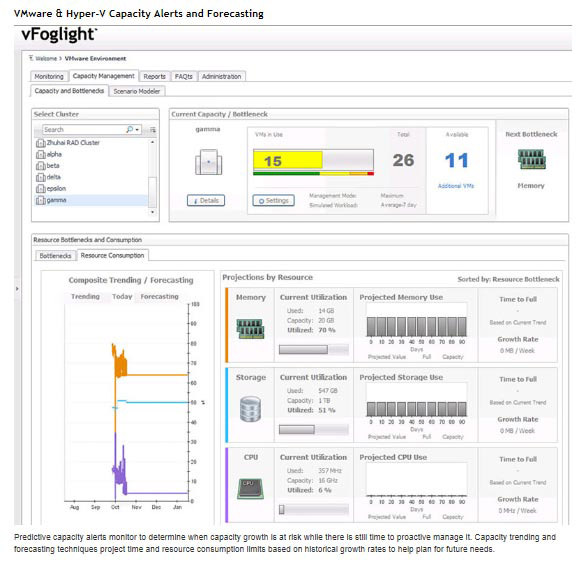Click the gamma cluster icon in list

[40, 201]
